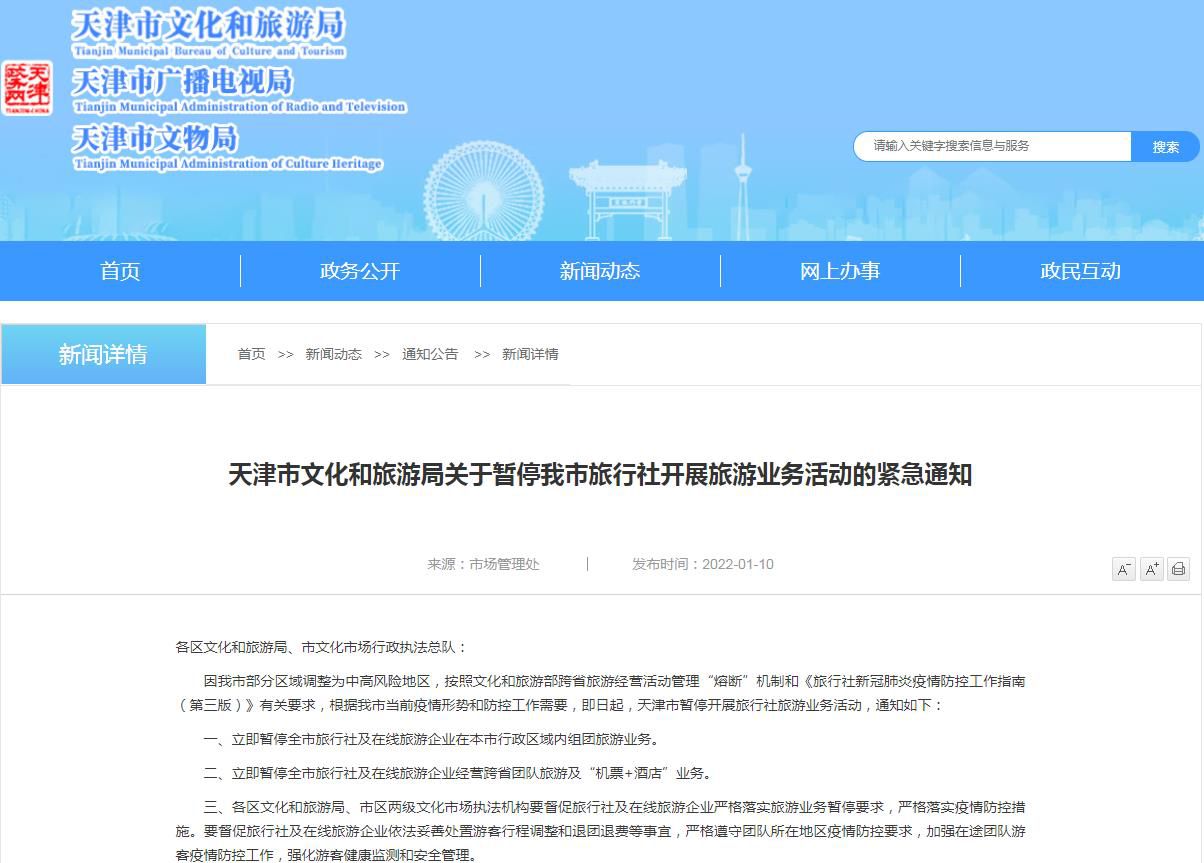Click the 首页 breadcrumb link

251,354
